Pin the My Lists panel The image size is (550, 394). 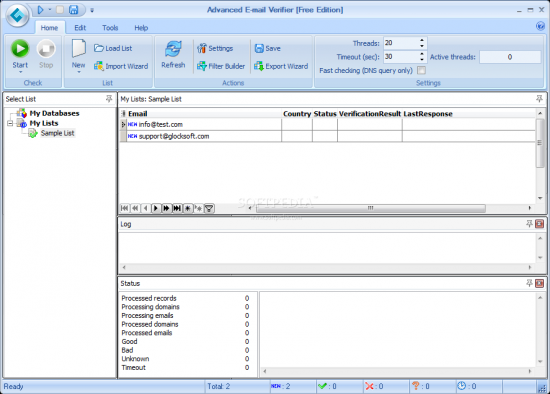pos(539,99)
